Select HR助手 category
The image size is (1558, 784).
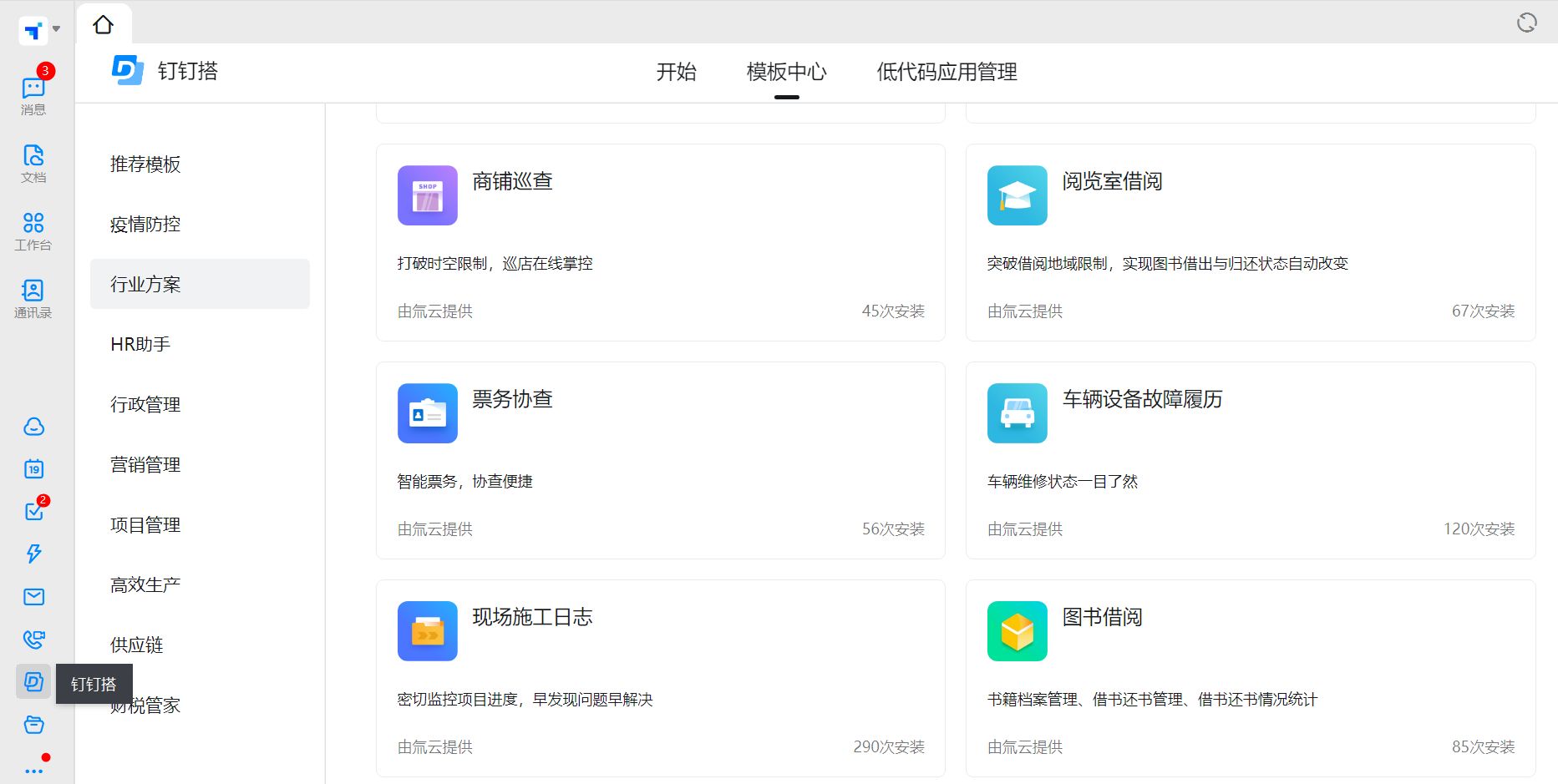(x=200, y=344)
